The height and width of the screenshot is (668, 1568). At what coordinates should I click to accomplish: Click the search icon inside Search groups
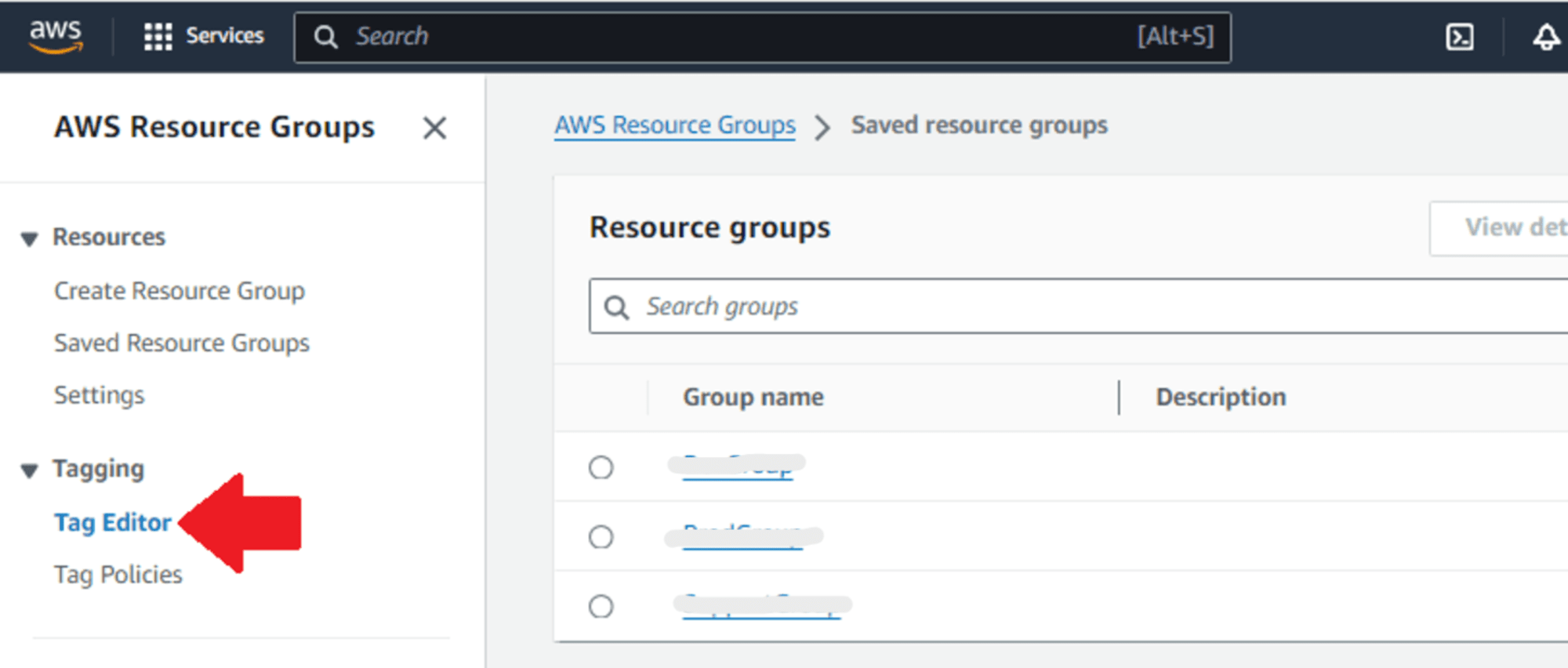[x=617, y=307]
